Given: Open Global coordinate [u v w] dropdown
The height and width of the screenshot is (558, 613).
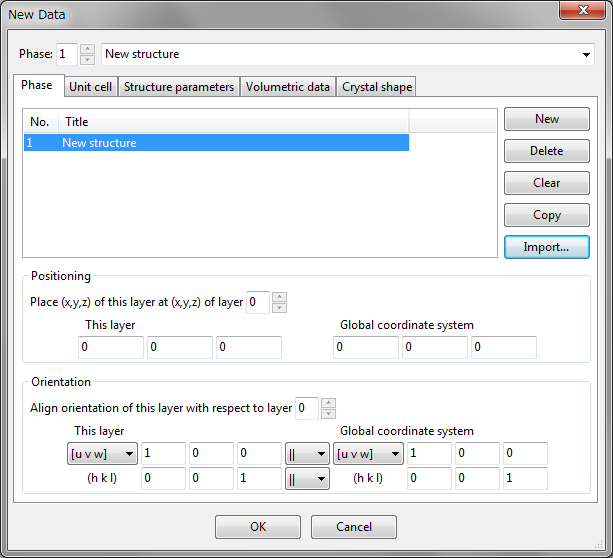Looking at the screenshot, I should (368, 455).
